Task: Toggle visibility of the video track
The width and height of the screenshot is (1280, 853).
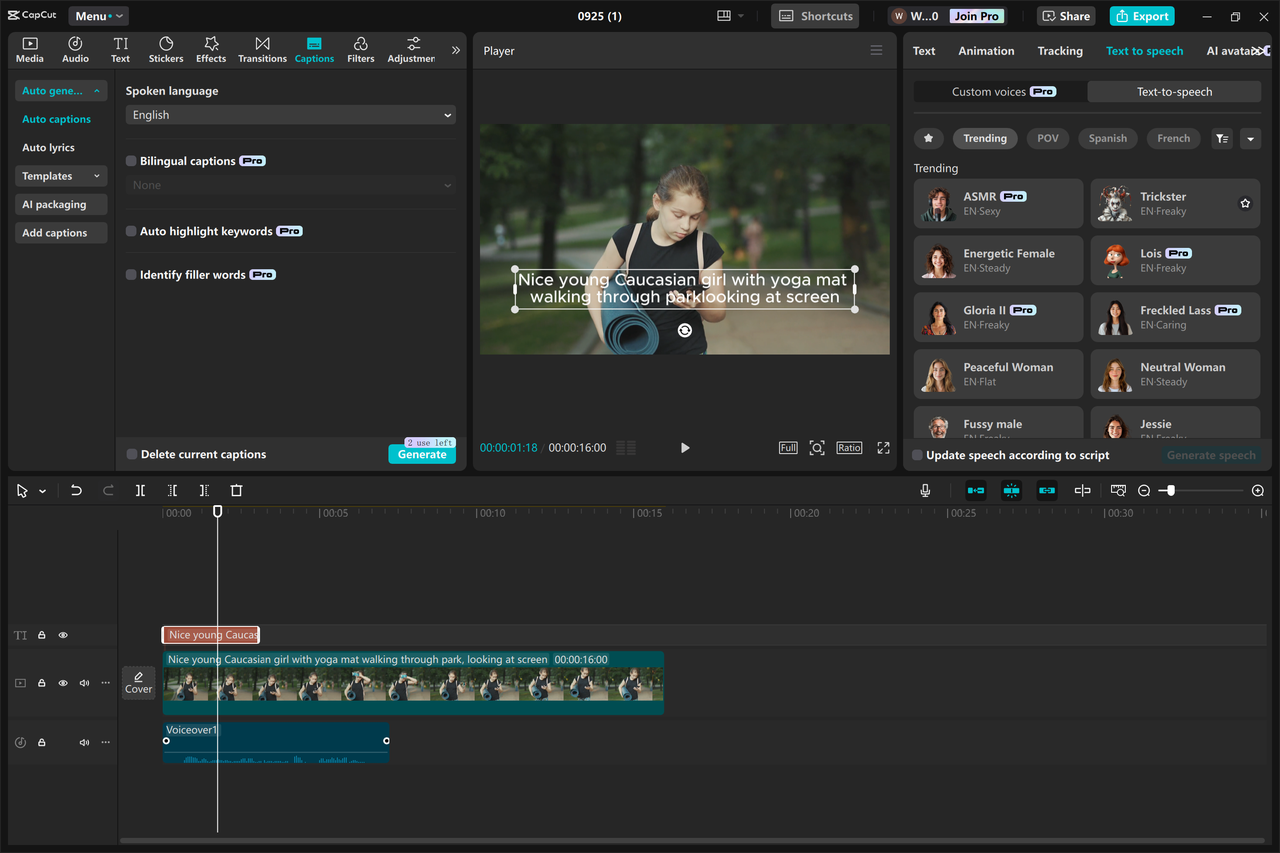Action: pyautogui.click(x=62, y=682)
